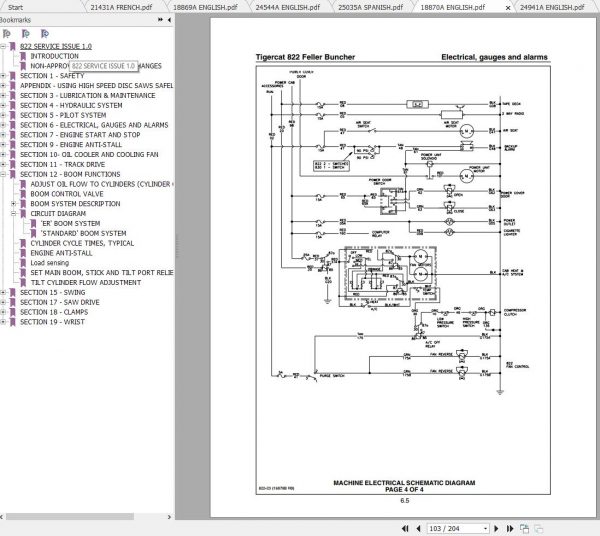Open 822 SERVICE ISSUE 1.0 bookmark
Viewport: 600px width, 536px height.
[56, 46]
